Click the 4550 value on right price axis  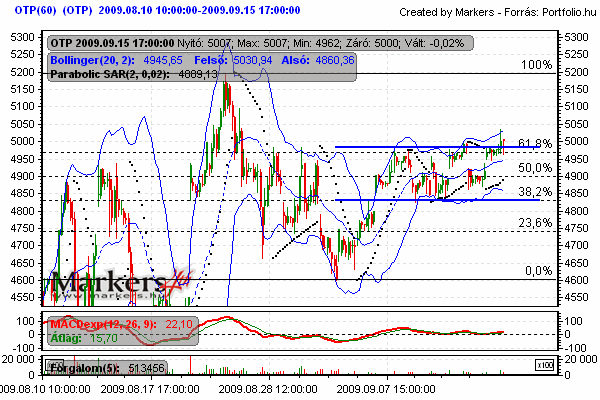pos(577,297)
